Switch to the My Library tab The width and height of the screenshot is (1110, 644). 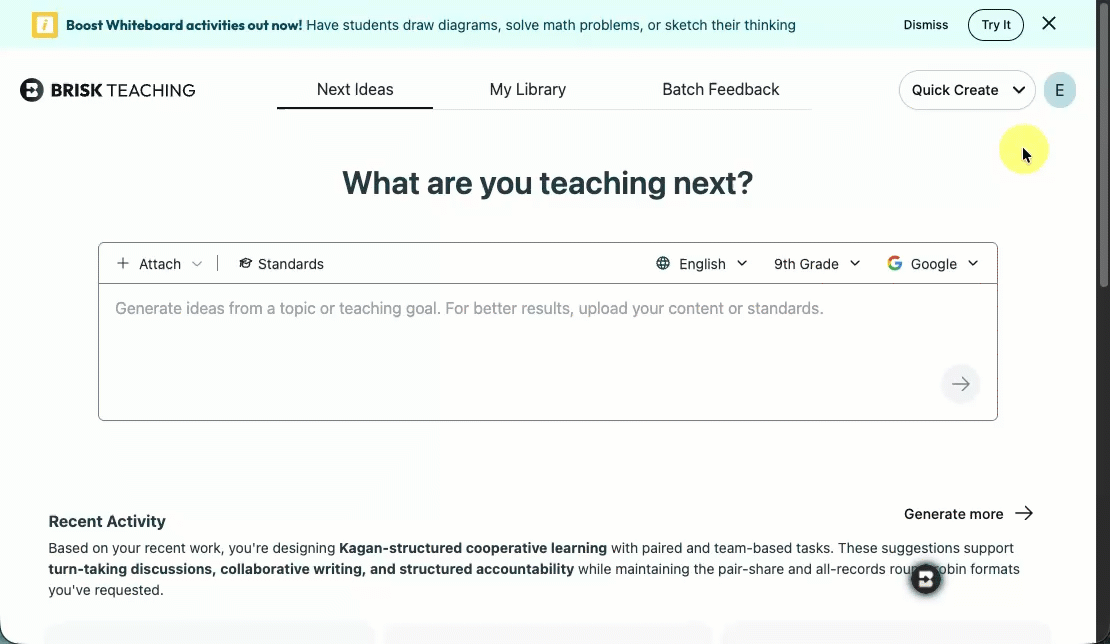tap(527, 89)
